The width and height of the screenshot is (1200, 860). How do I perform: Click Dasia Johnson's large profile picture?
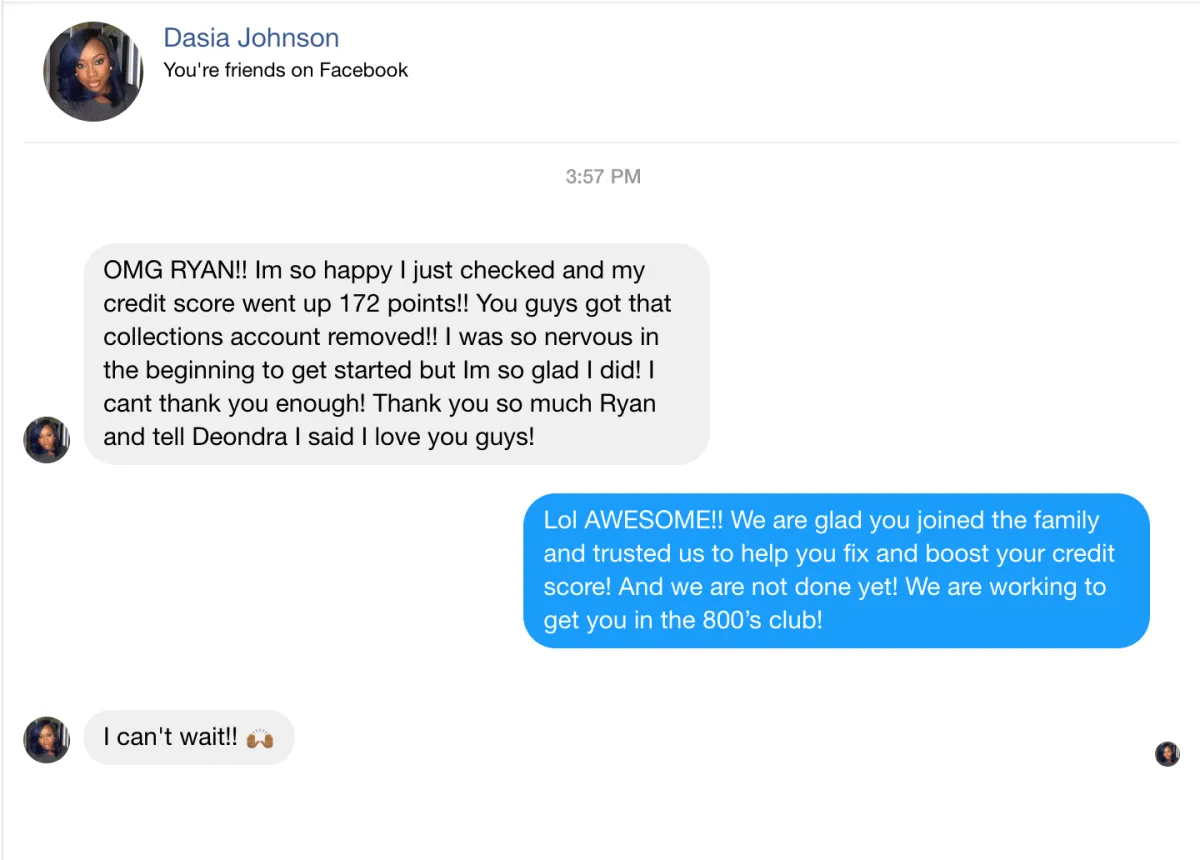coord(93,72)
